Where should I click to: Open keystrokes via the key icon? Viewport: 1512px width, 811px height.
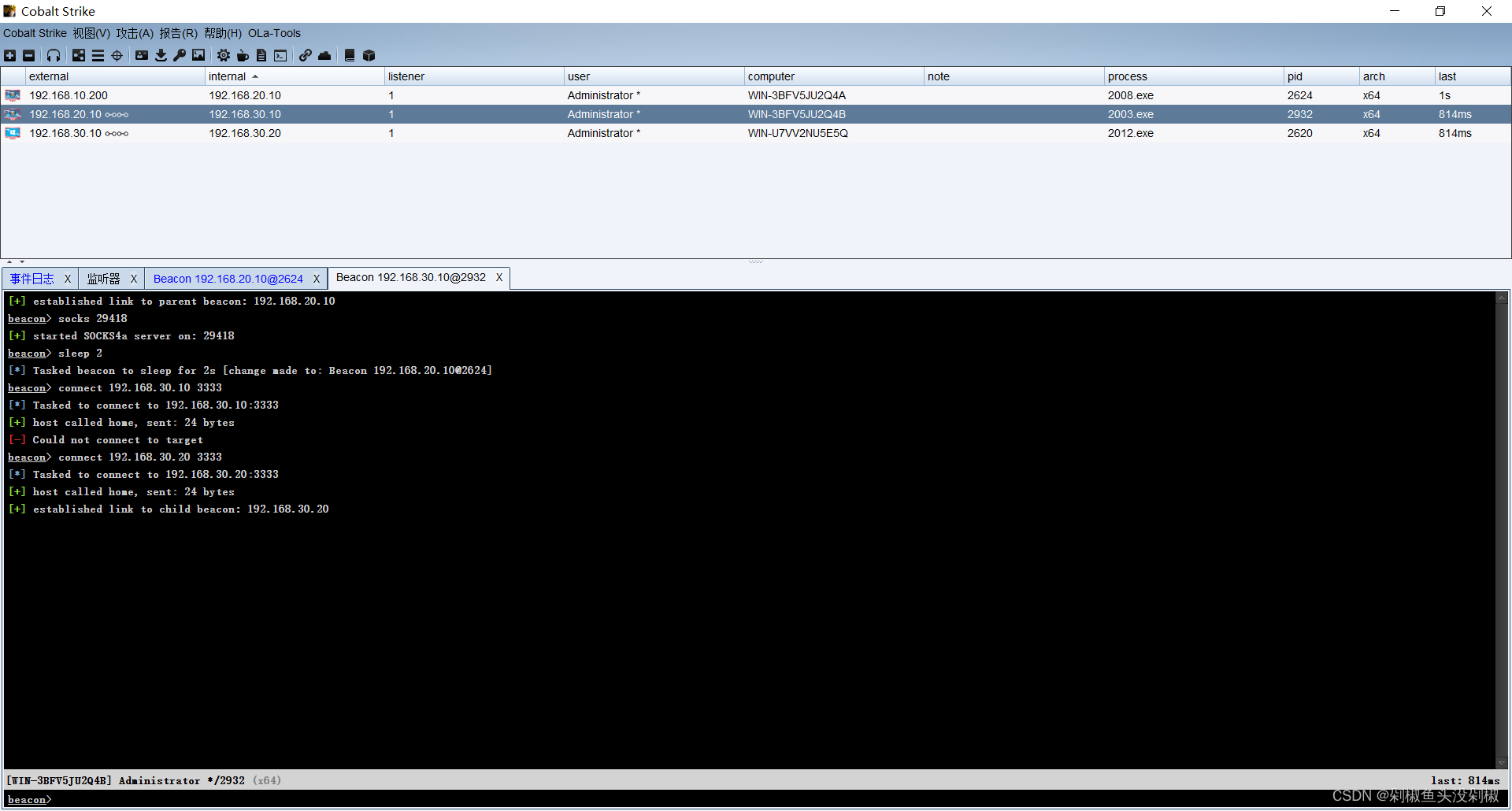pyautogui.click(x=180, y=55)
